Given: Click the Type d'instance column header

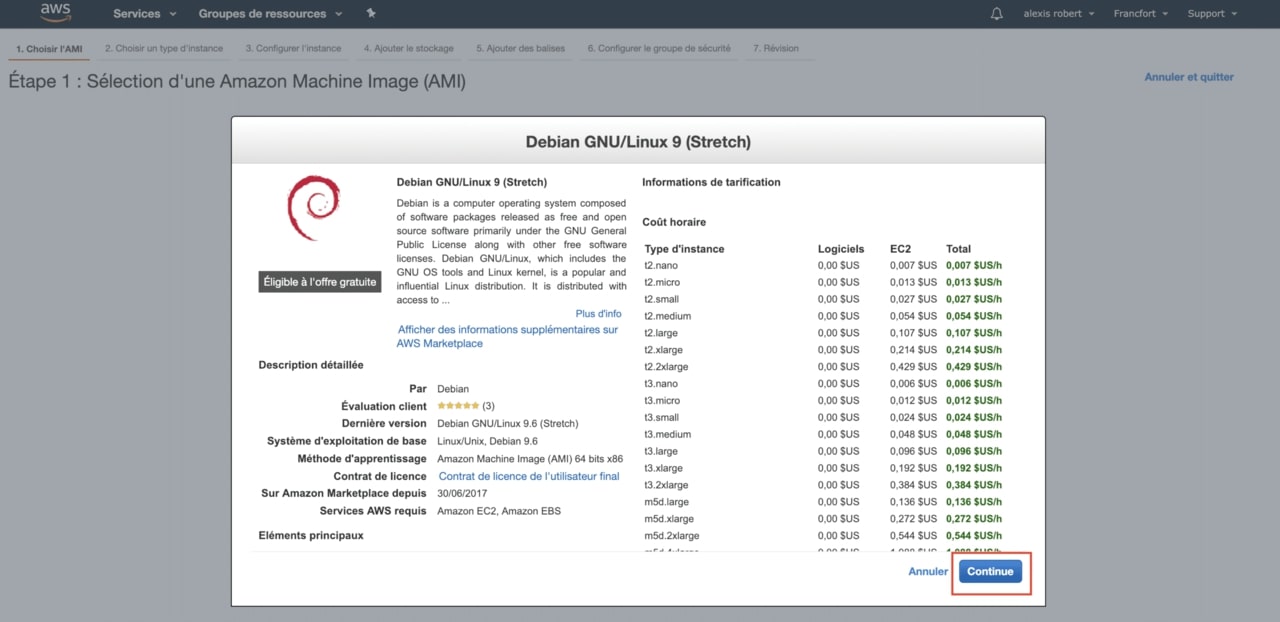Looking at the screenshot, I should (x=684, y=249).
